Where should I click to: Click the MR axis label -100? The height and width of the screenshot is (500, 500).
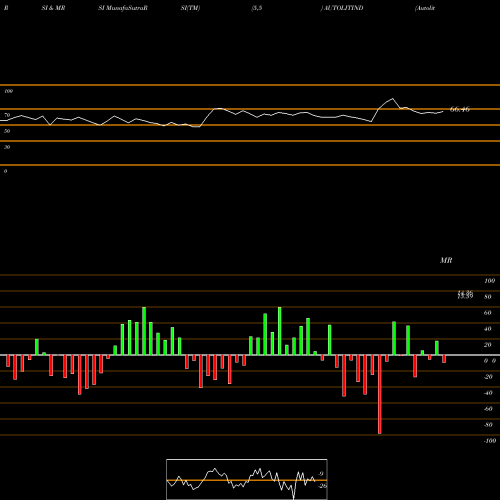coord(490,441)
